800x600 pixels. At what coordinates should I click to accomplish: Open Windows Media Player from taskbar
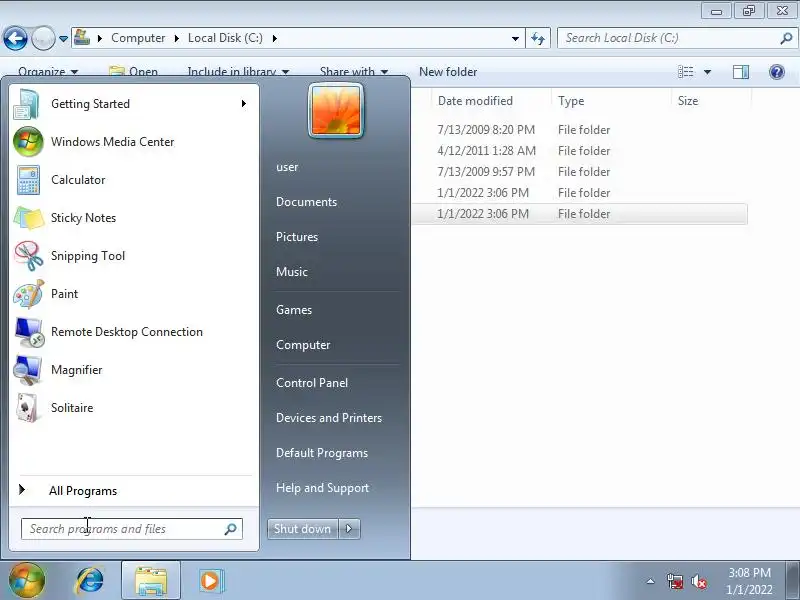[x=210, y=581]
